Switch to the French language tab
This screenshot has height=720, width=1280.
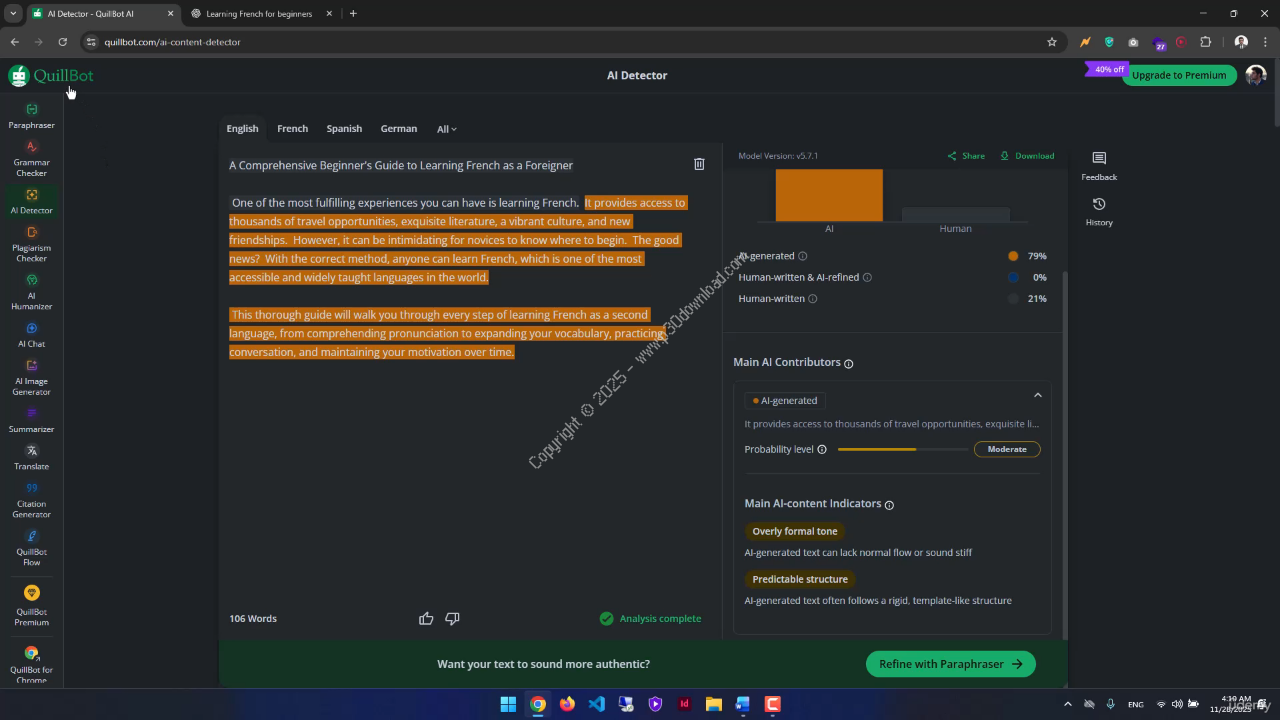[292, 129]
